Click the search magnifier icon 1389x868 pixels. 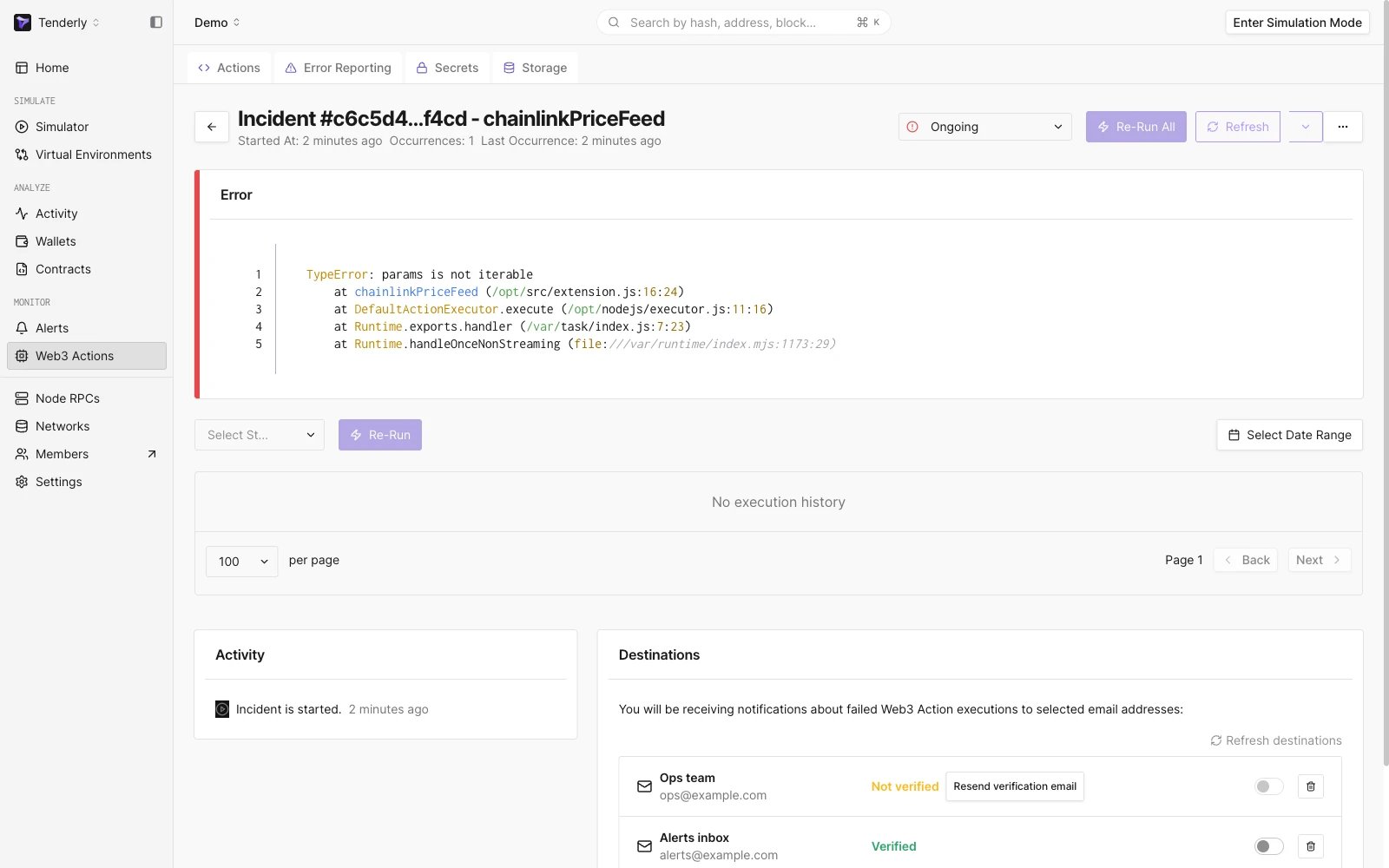614,23
